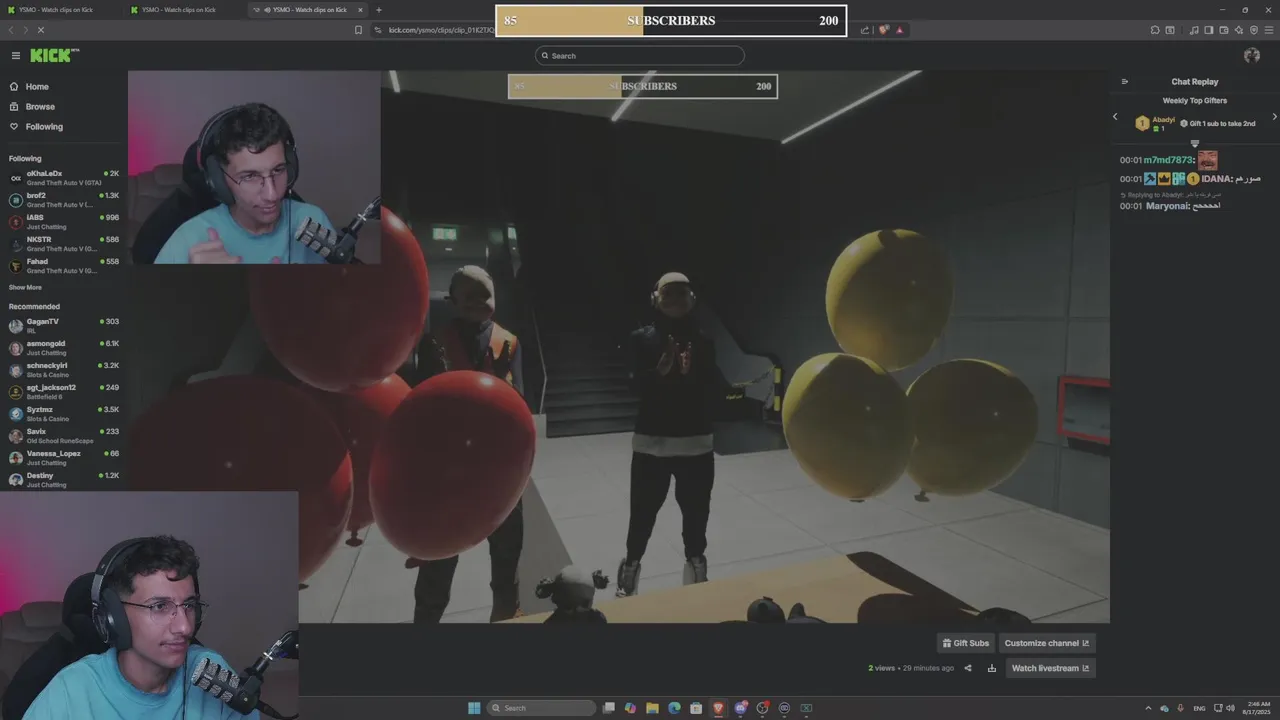Click Brave Shields lion icon

coord(884,30)
